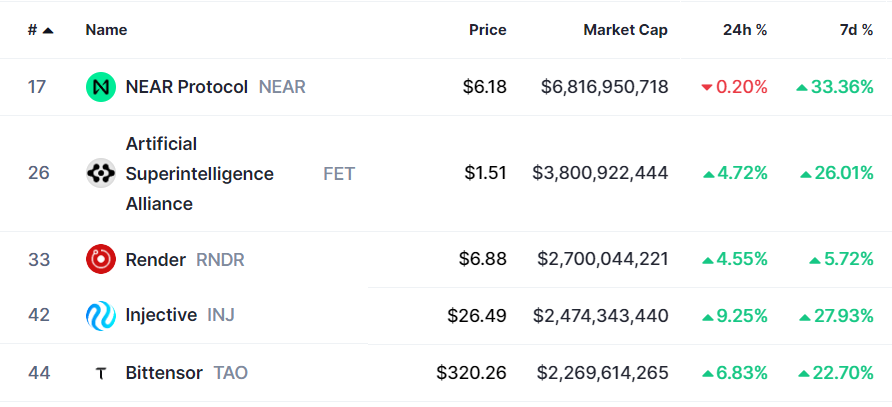
Task: Sort by the 7d % column header
Action: (857, 30)
